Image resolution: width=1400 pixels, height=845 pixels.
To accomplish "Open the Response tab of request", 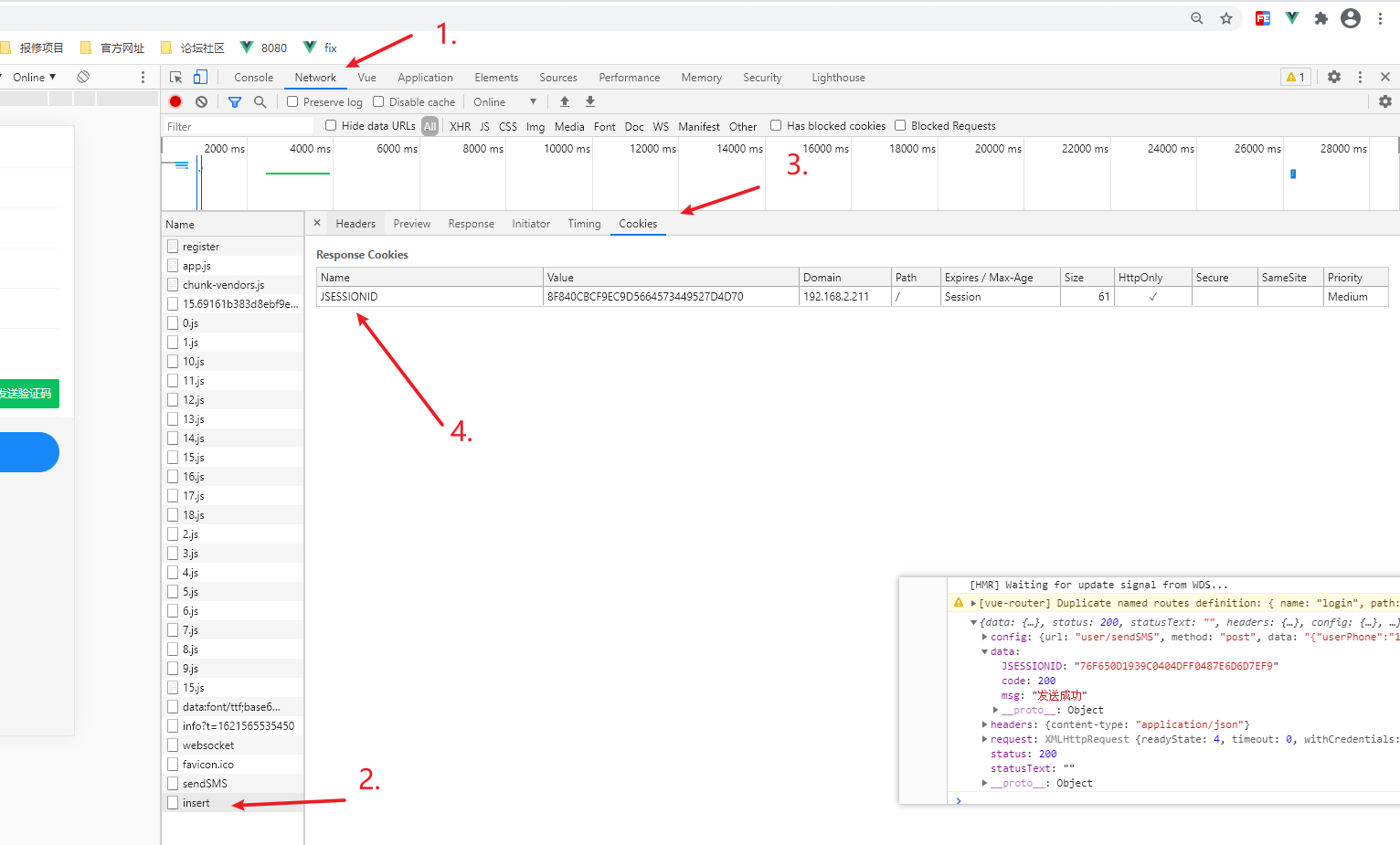I will 471,224.
